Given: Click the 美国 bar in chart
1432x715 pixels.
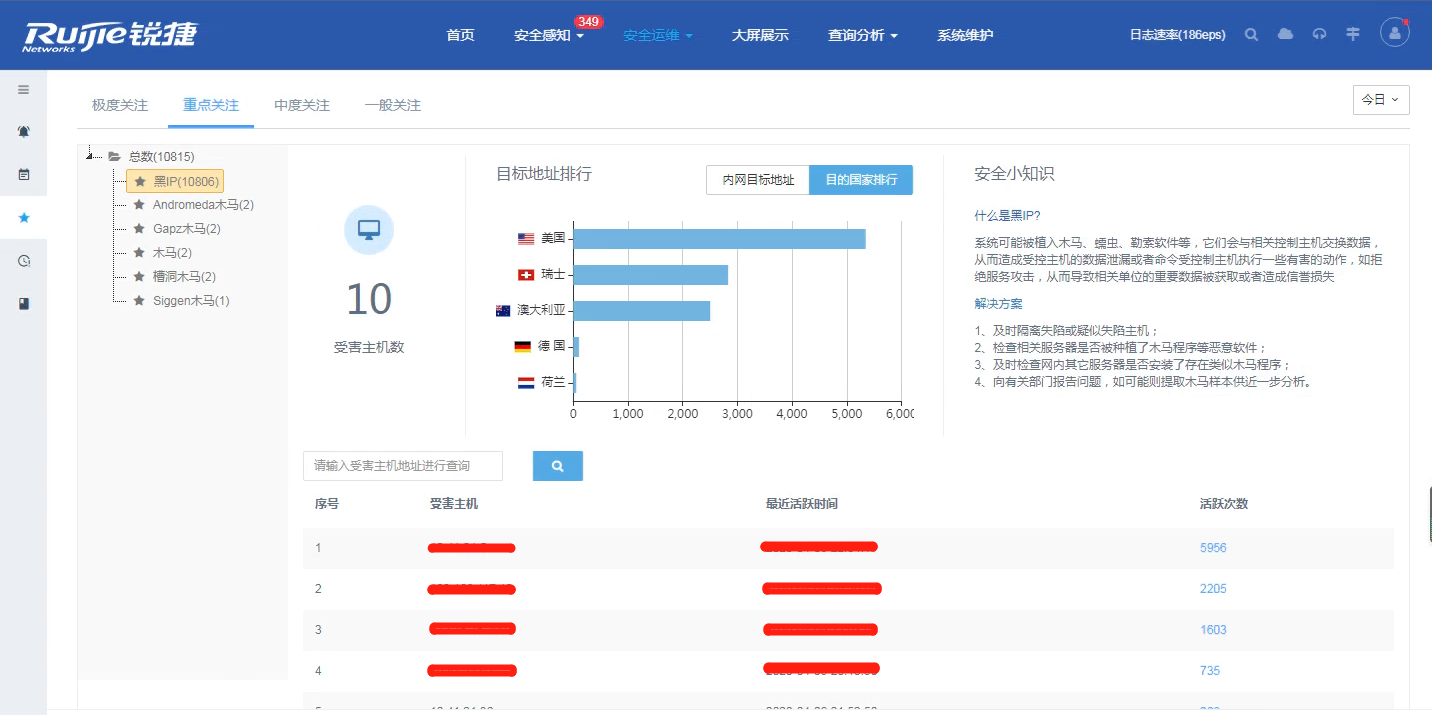Looking at the screenshot, I should (x=718, y=239).
